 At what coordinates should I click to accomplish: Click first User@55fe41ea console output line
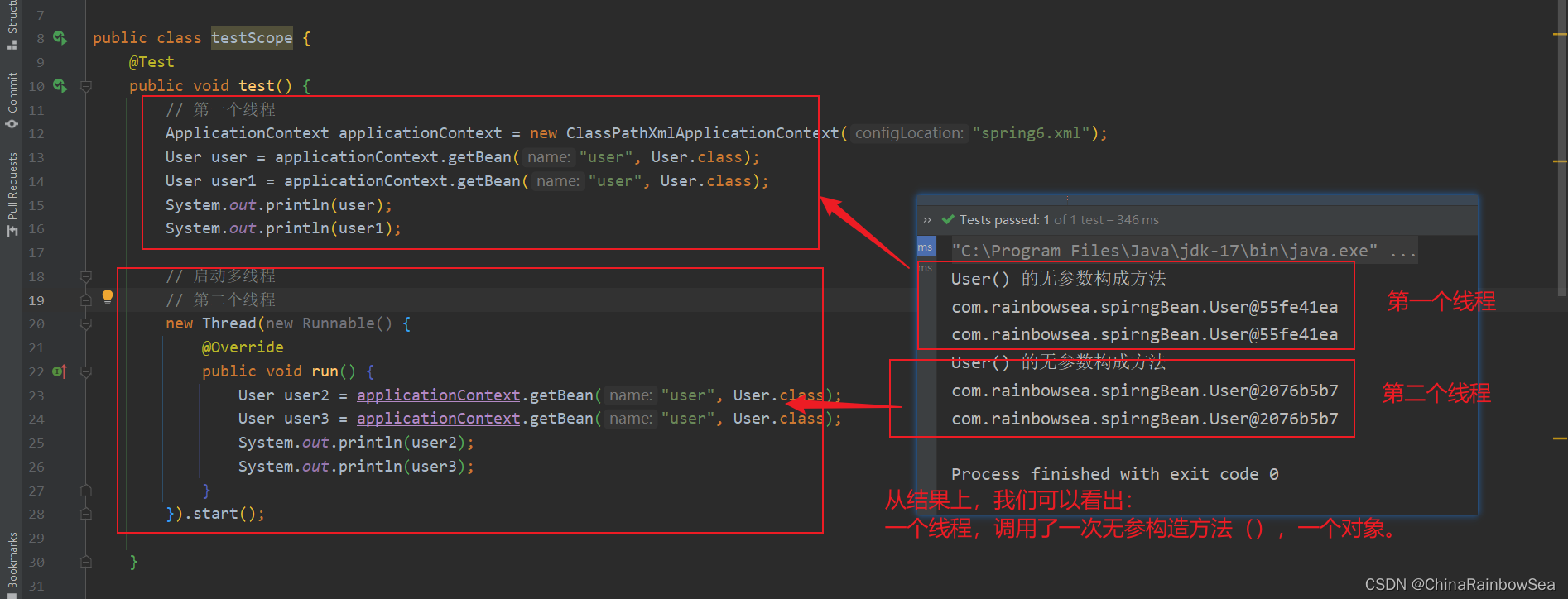click(x=1144, y=307)
